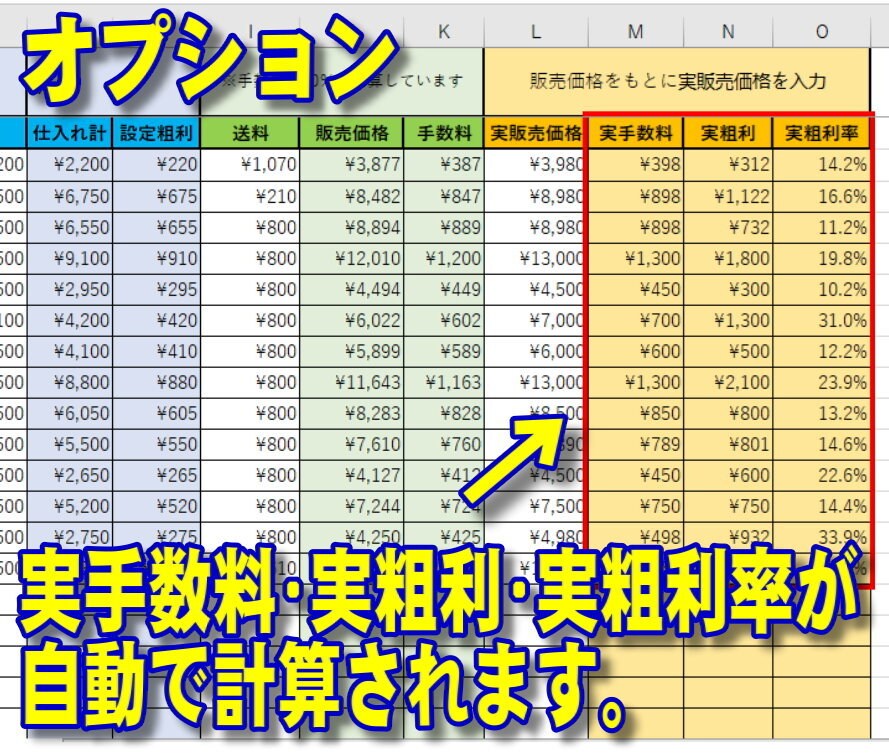Image resolution: width=889 pixels, height=754 pixels.
Task: Select the ¥3,877 販売価格 cell
Action: coord(352,165)
